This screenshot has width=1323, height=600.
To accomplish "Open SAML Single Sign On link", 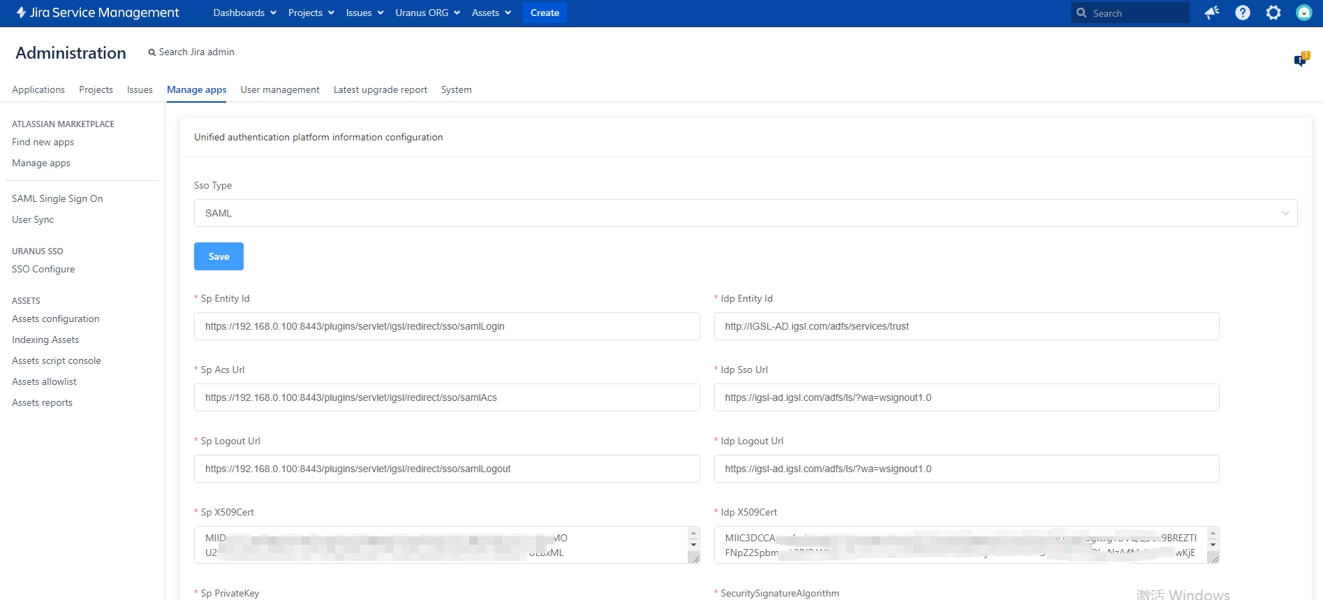I will tap(57, 199).
